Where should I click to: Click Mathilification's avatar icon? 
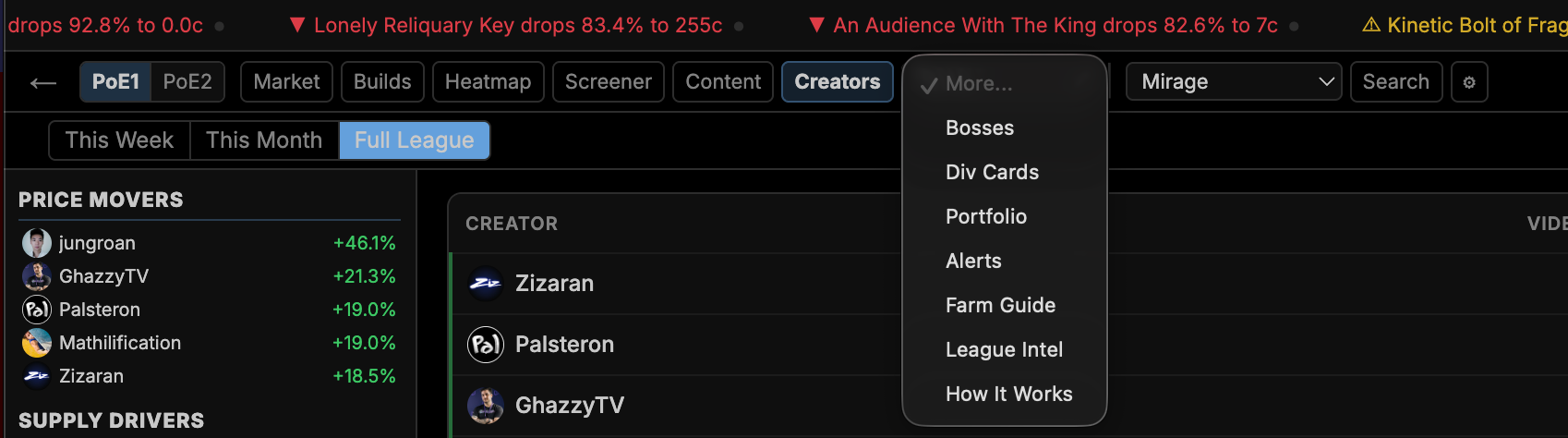tap(37, 343)
